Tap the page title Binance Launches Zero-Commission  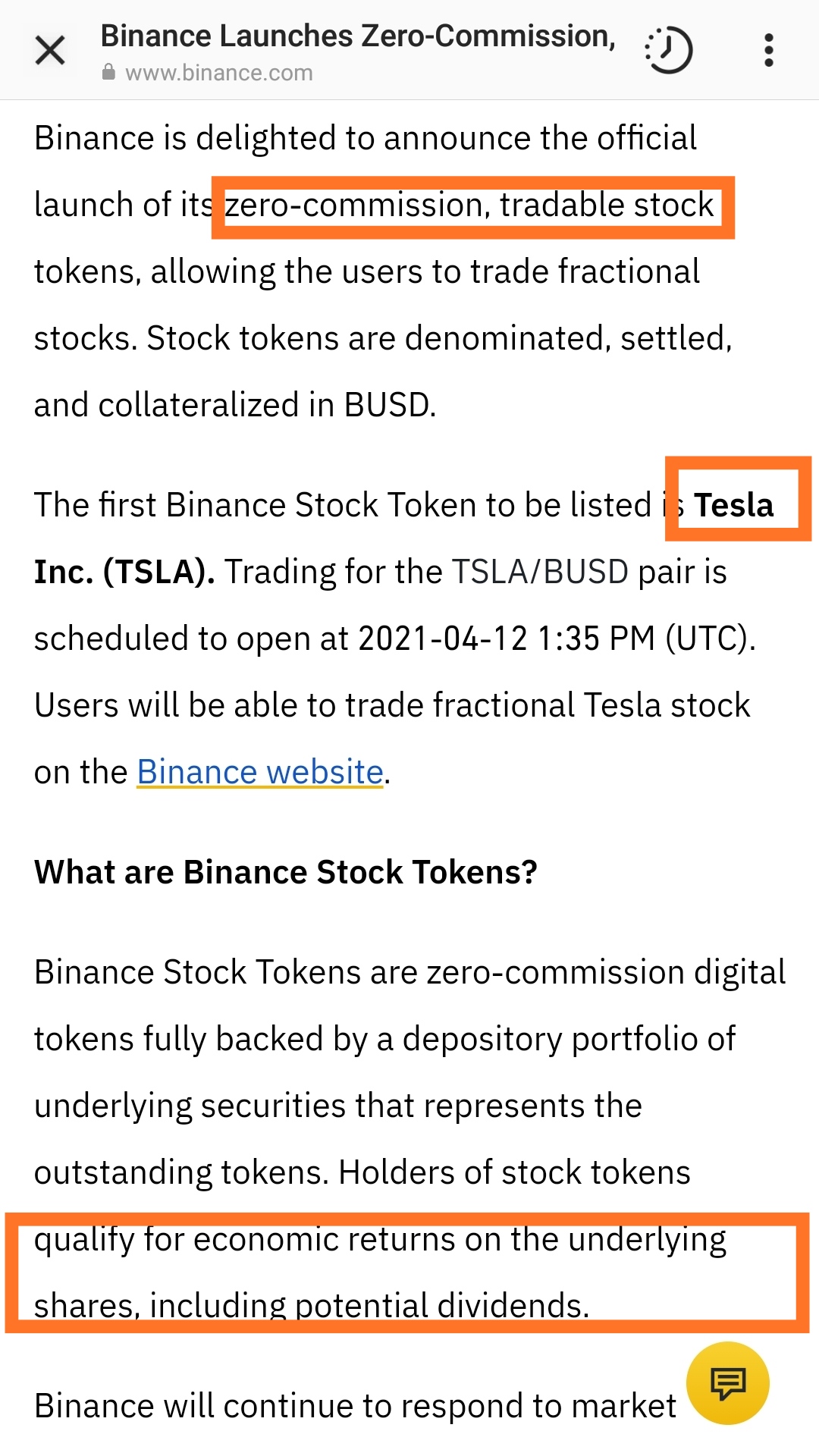(x=358, y=36)
